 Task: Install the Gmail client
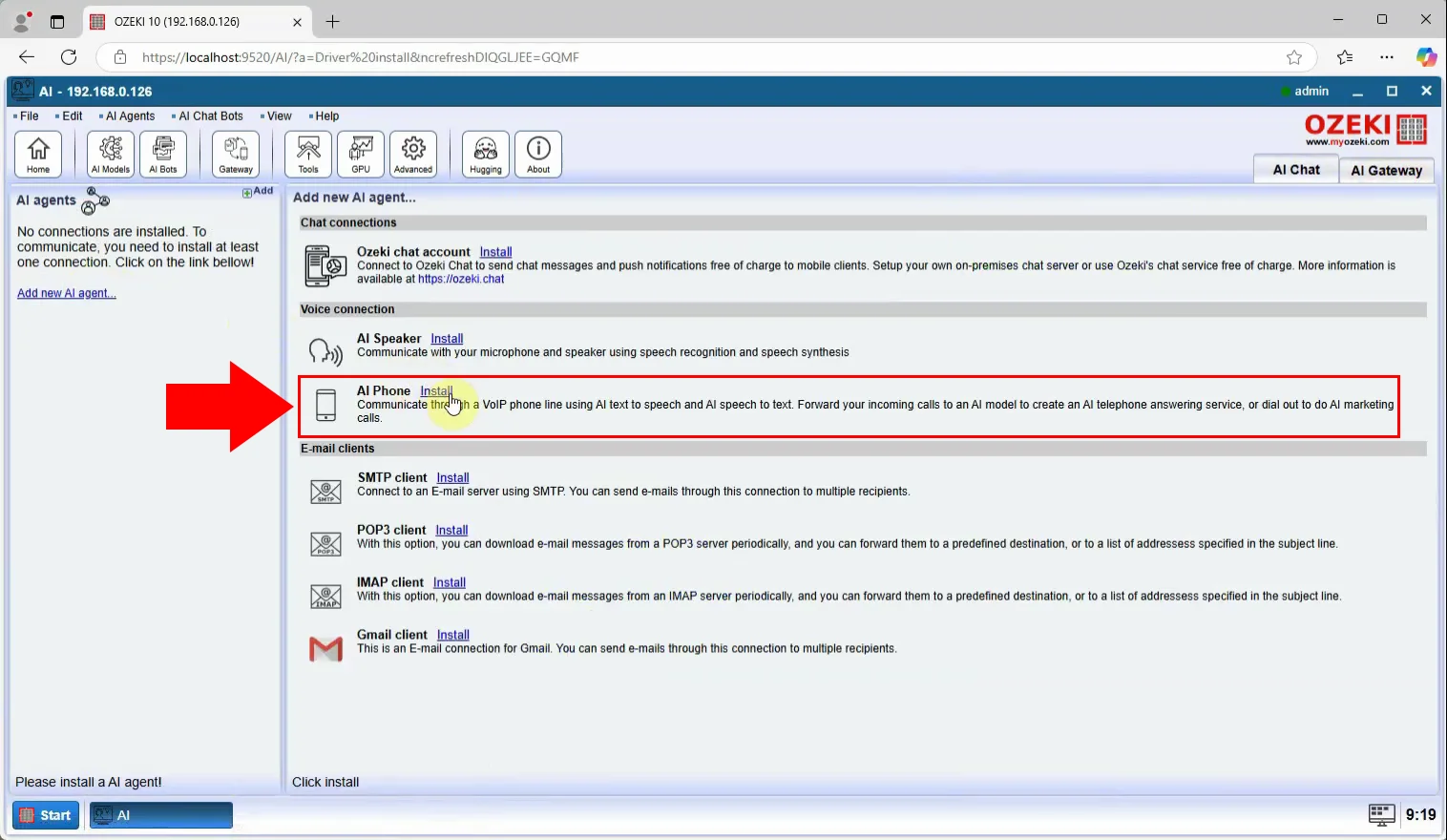click(x=452, y=636)
